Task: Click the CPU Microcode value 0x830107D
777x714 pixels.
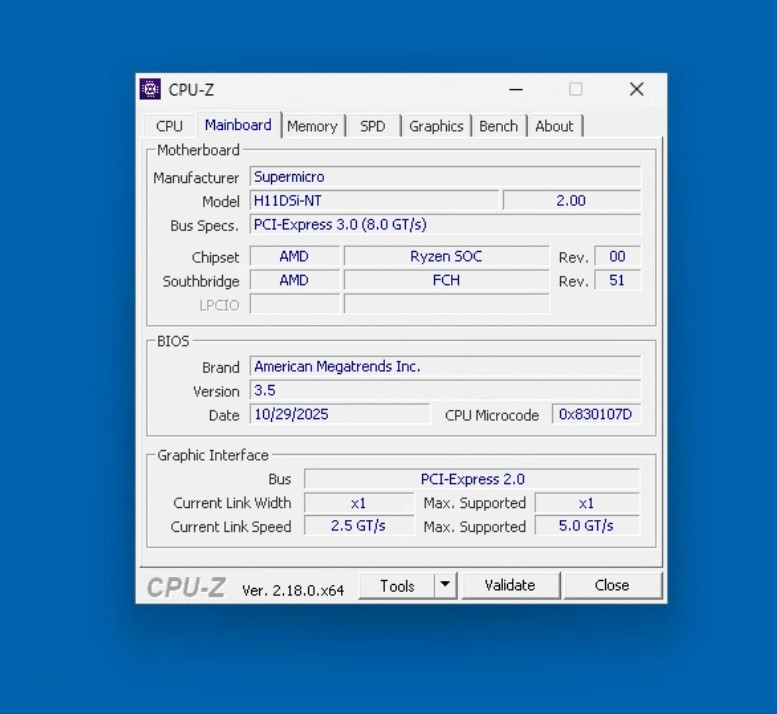Action: coord(596,414)
